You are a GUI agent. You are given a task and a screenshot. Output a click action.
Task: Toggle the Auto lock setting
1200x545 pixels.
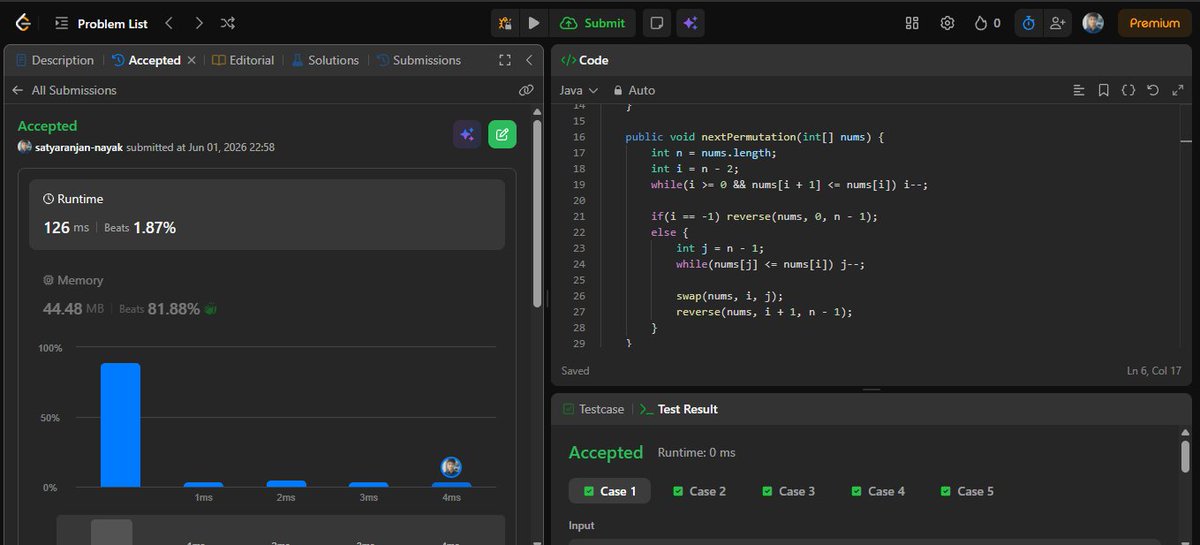click(634, 90)
